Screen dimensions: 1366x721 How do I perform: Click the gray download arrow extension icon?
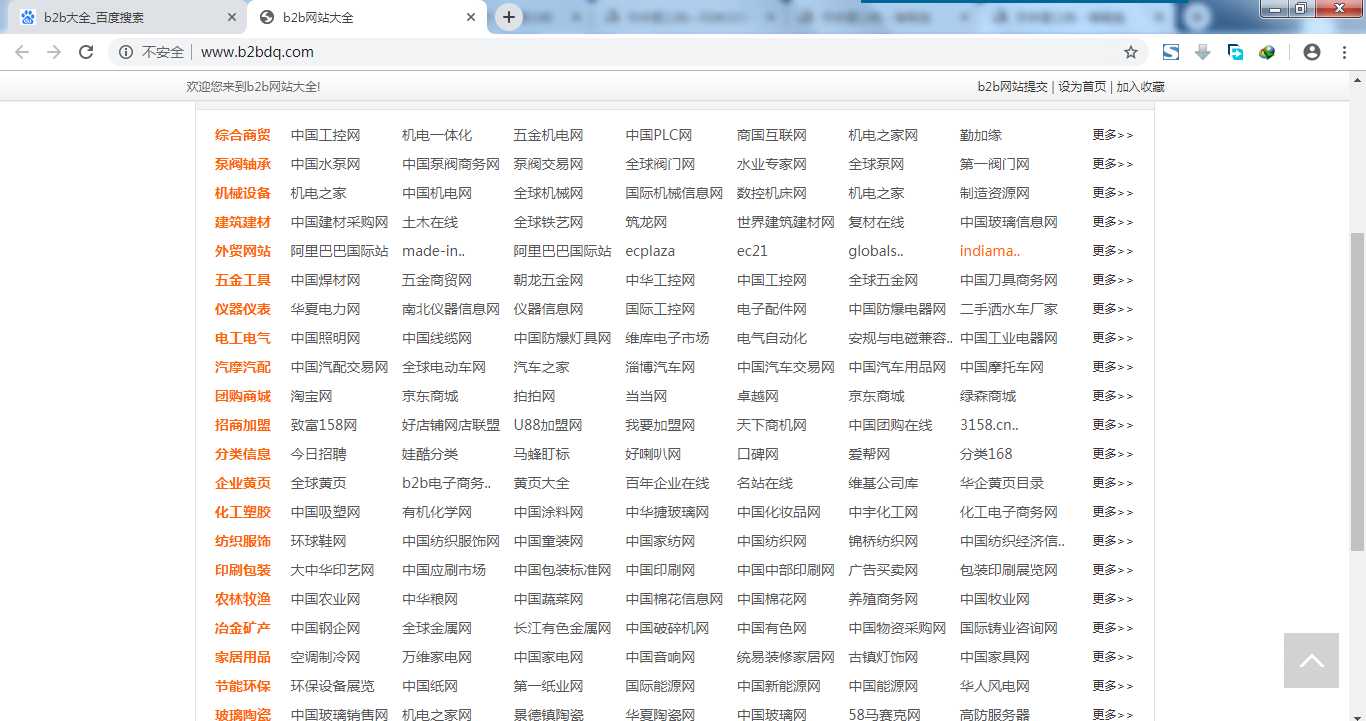[1203, 52]
